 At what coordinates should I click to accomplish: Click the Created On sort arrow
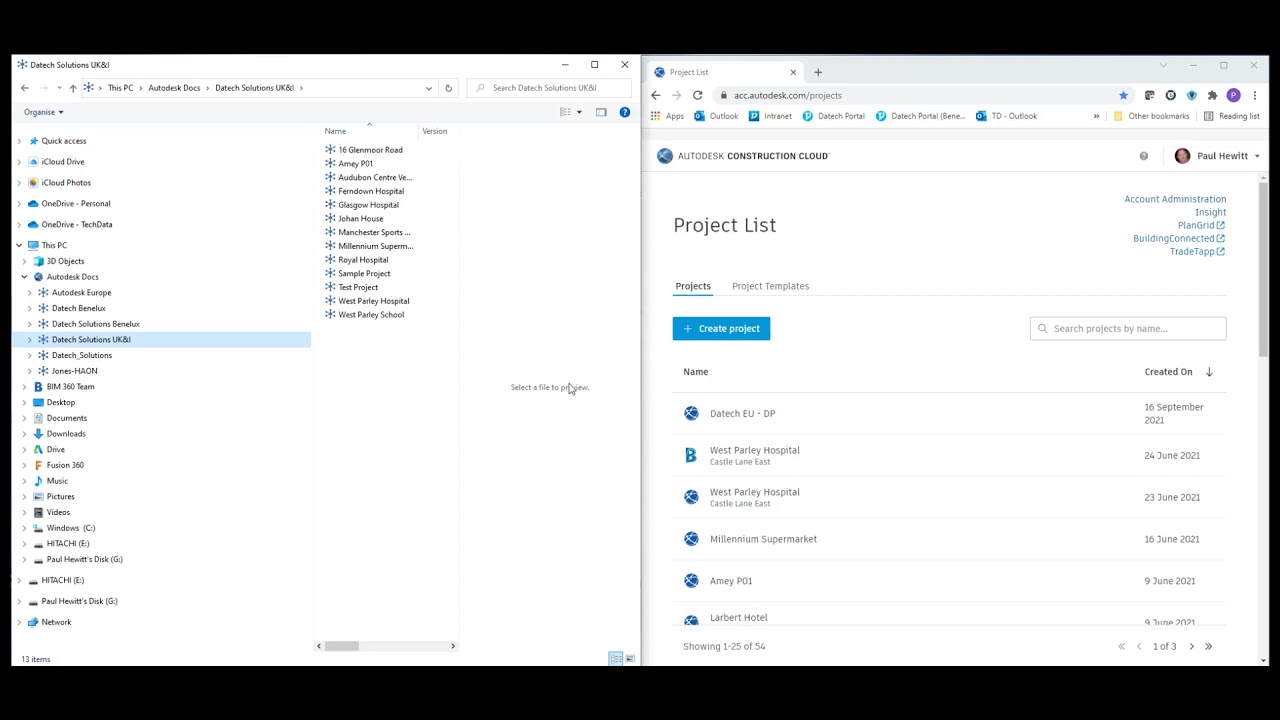tap(1209, 372)
